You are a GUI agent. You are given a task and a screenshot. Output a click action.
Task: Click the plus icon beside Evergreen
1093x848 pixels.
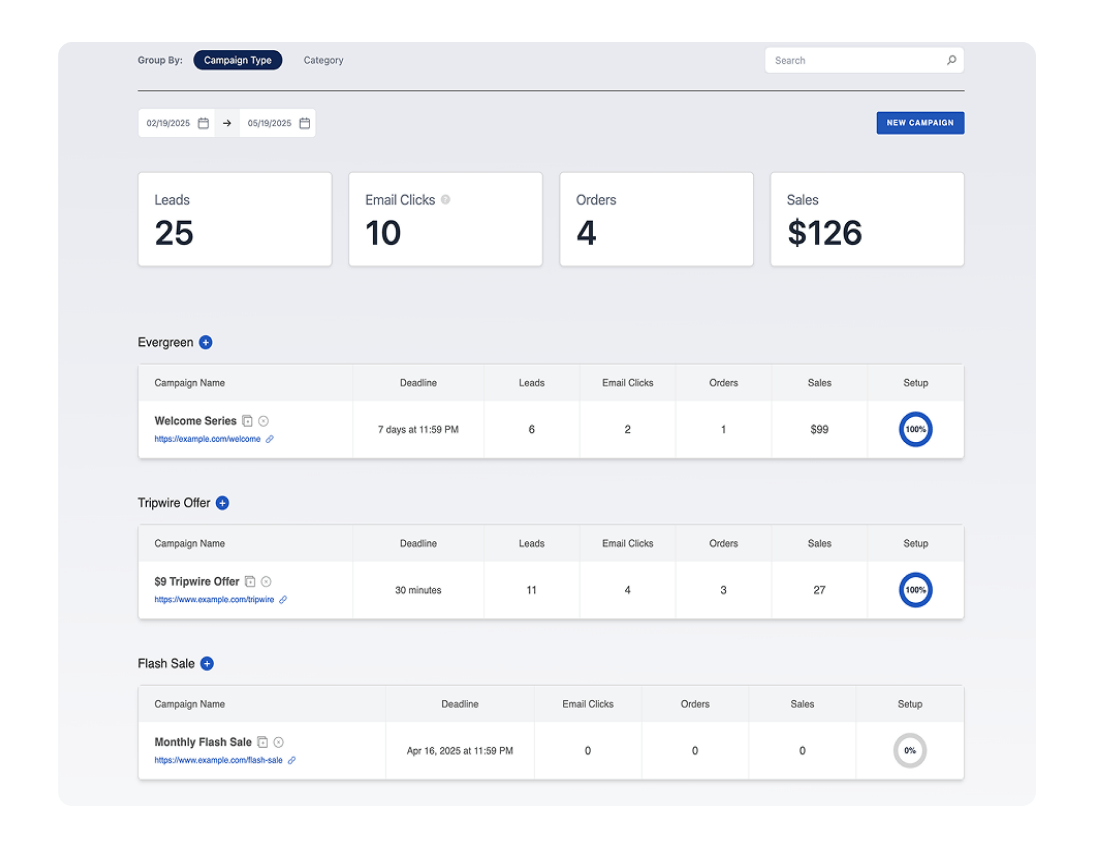(205, 342)
